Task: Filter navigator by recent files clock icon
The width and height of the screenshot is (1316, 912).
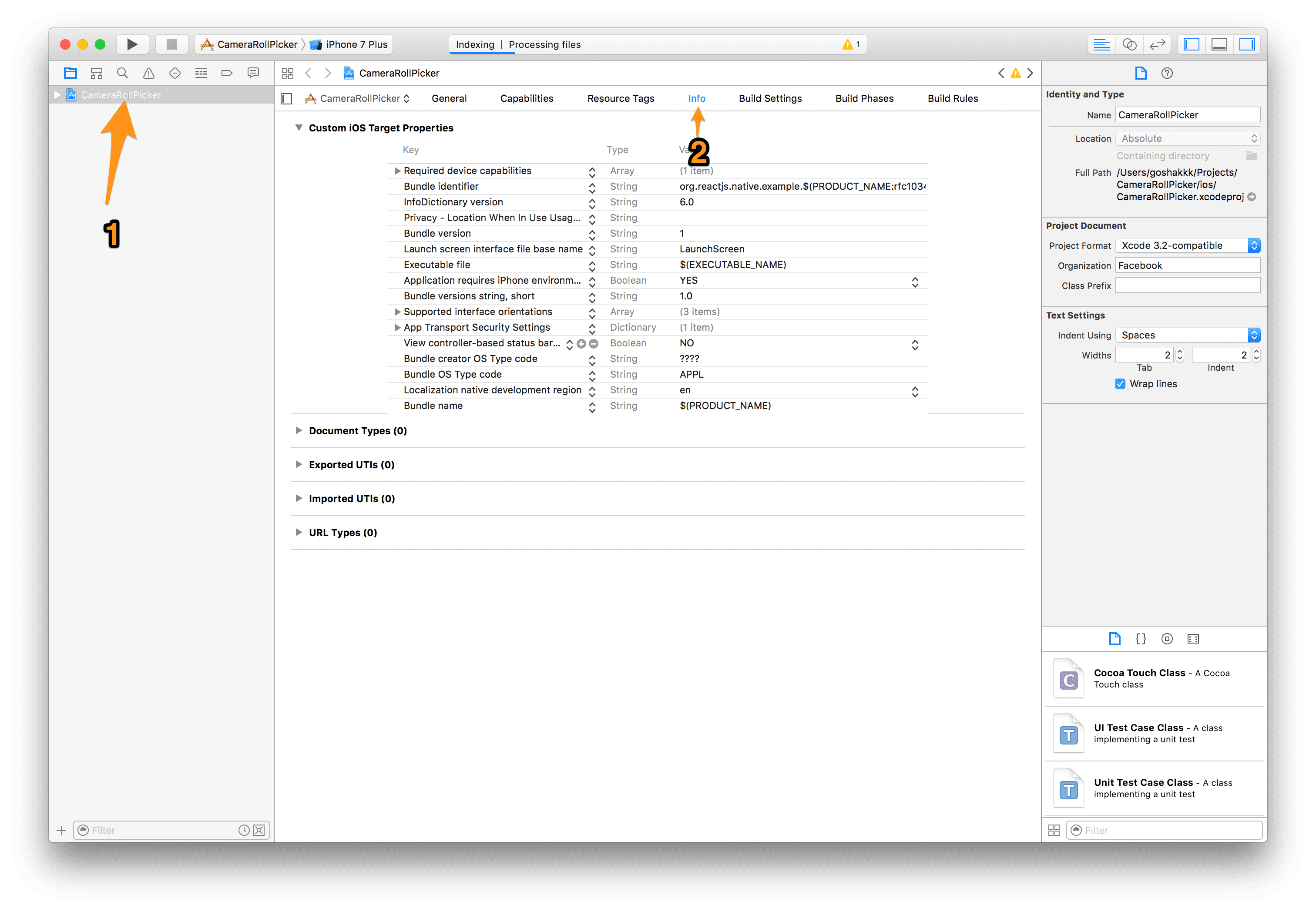Action: tap(243, 830)
